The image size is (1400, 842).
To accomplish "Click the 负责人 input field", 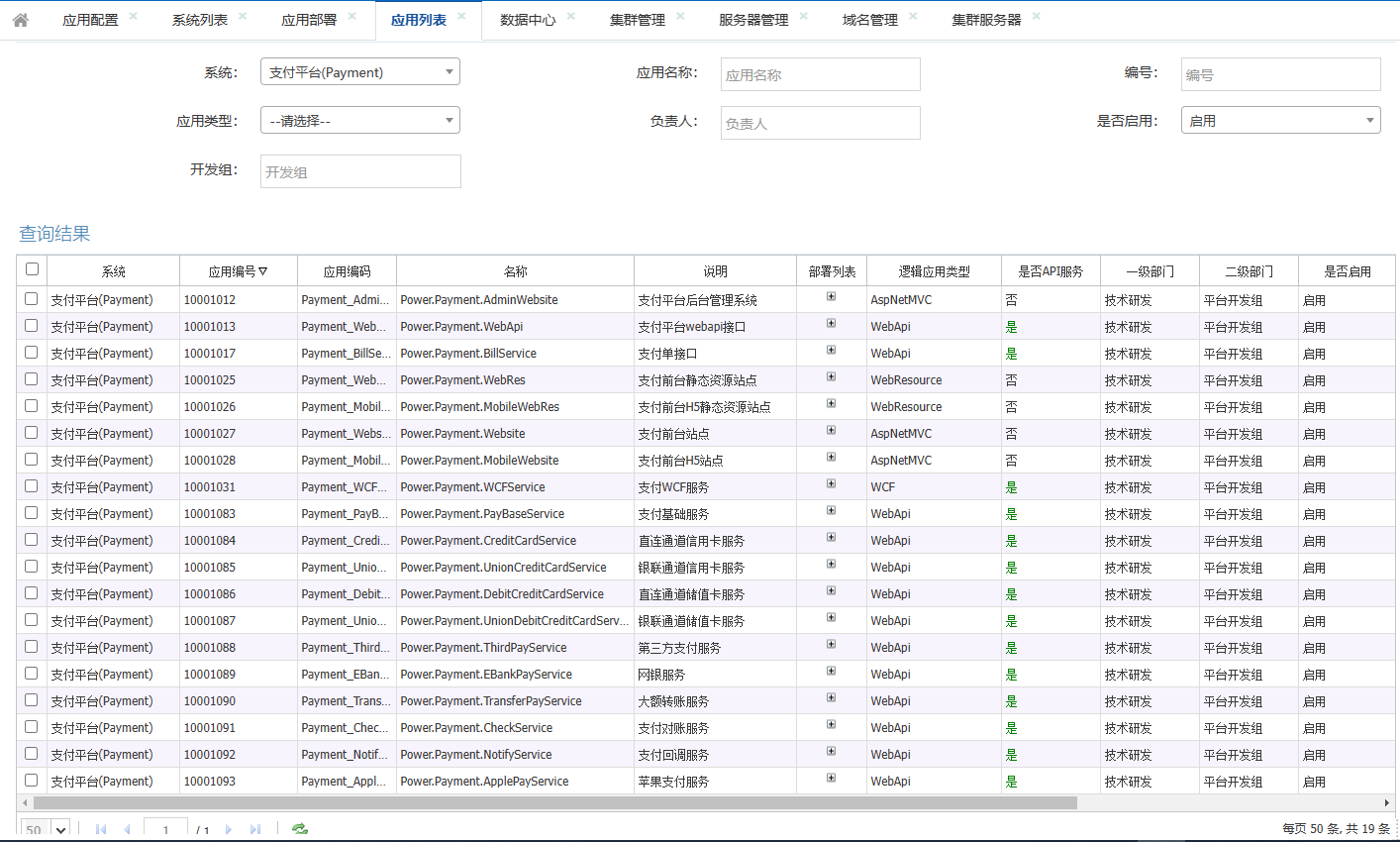I will click(821, 123).
